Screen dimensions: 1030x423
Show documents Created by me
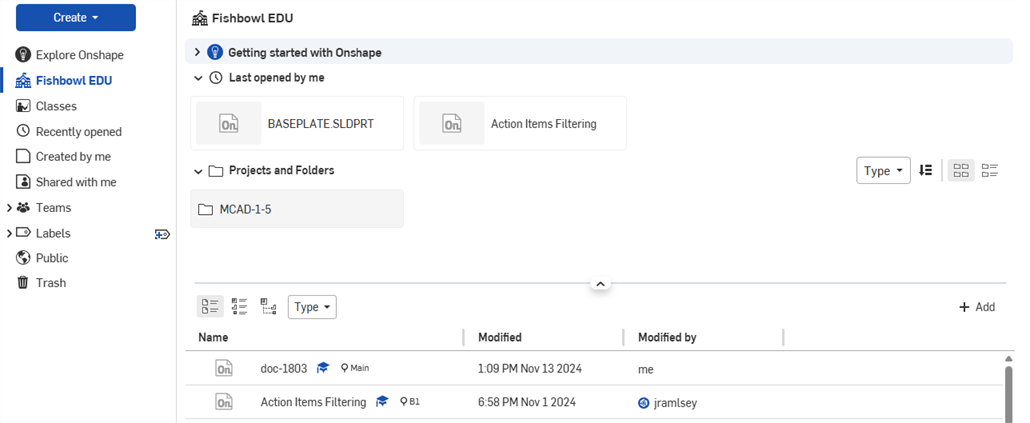click(73, 157)
